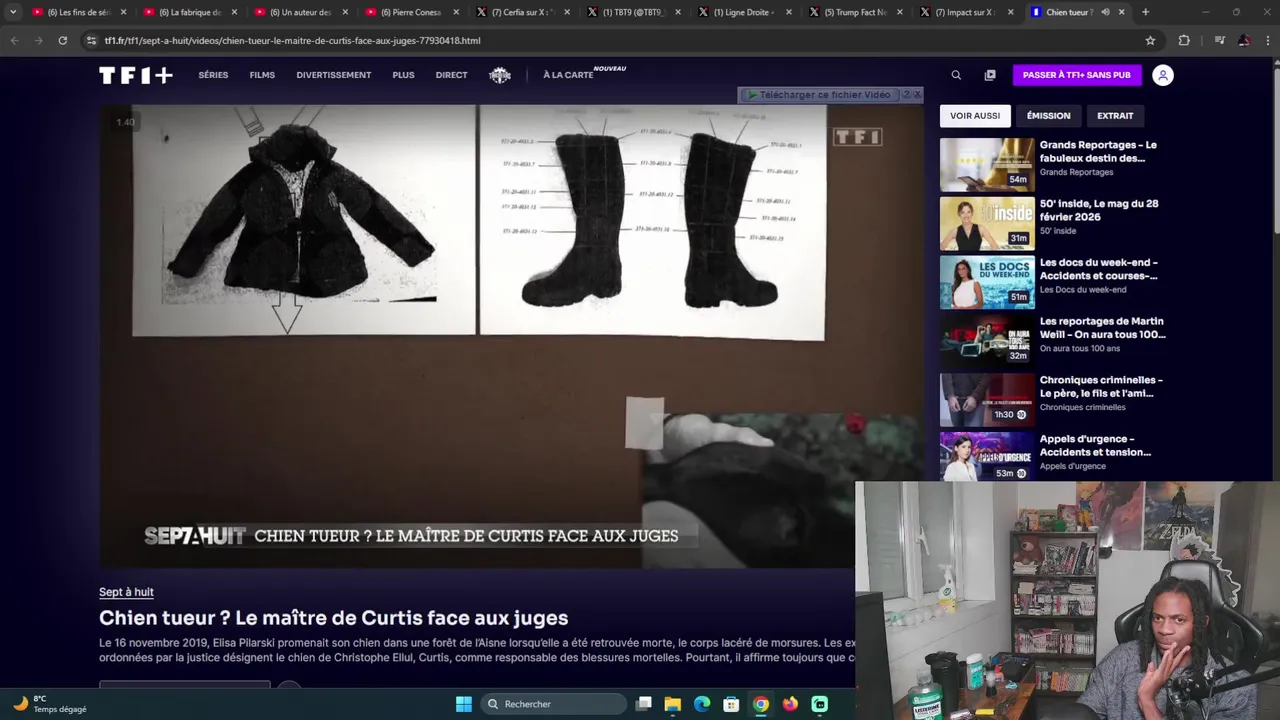Switch to the 'Pierre Conesa' YouTube tab
This screenshot has width=1280, height=720.
(411, 12)
